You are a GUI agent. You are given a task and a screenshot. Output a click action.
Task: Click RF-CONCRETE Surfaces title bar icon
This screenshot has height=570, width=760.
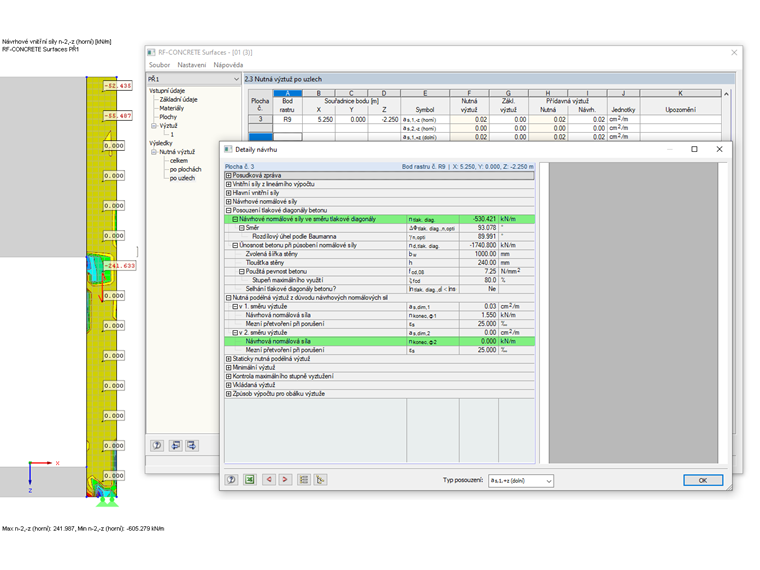151,52
